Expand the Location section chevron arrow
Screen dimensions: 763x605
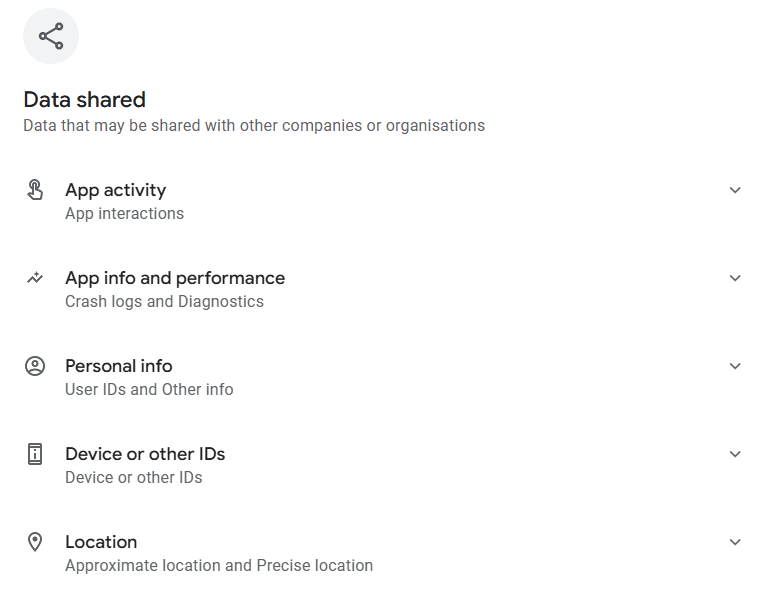click(x=735, y=542)
